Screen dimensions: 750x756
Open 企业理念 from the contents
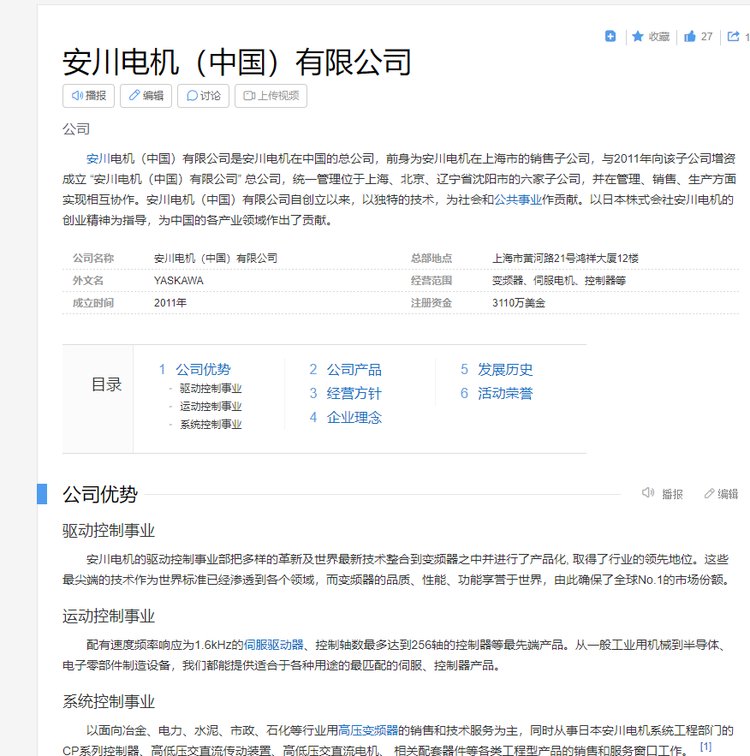(353, 417)
